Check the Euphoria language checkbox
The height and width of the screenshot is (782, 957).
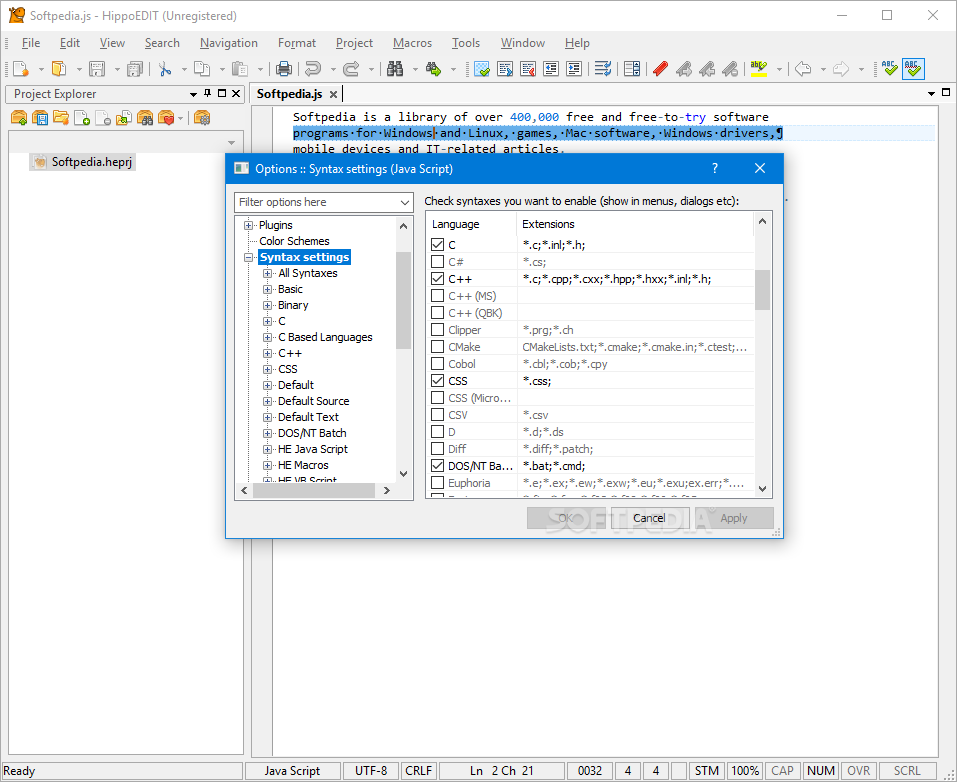click(437, 483)
